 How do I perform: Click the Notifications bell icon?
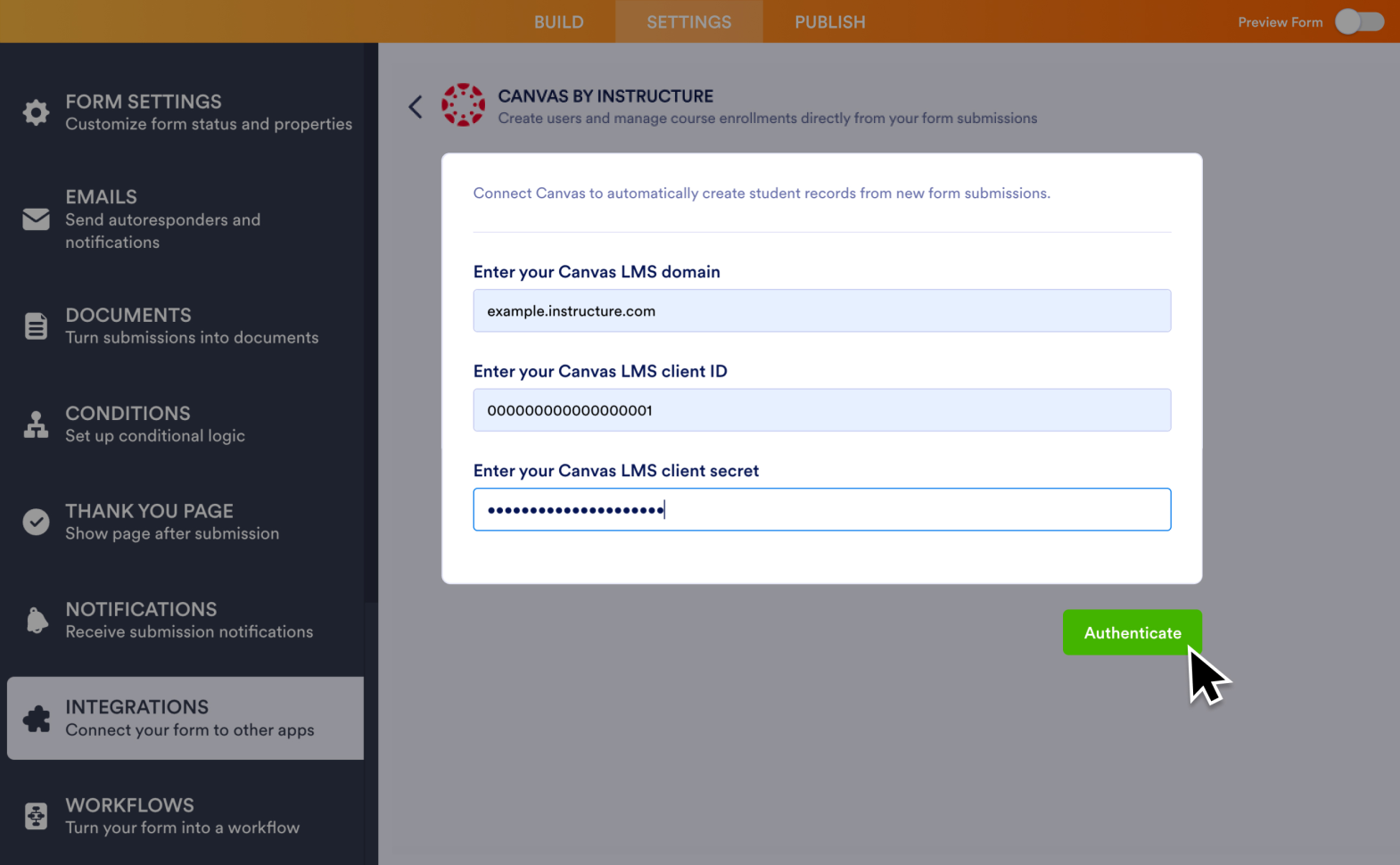click(x=37, y=620)
